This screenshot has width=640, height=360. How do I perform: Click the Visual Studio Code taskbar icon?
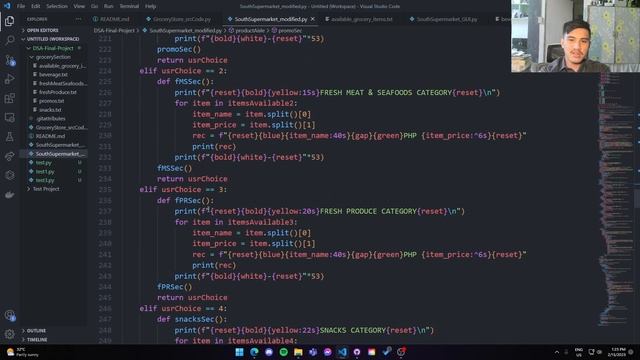pos(342,352)
